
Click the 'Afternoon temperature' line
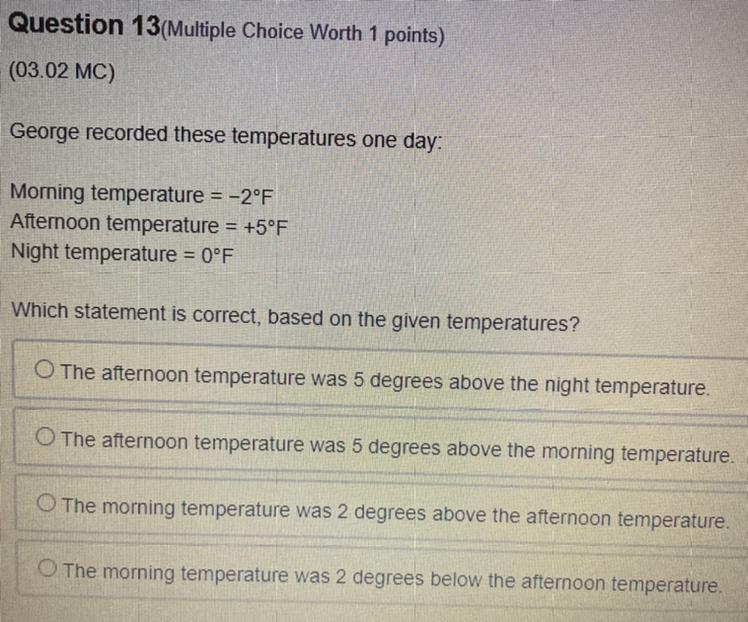coord(149,224)
